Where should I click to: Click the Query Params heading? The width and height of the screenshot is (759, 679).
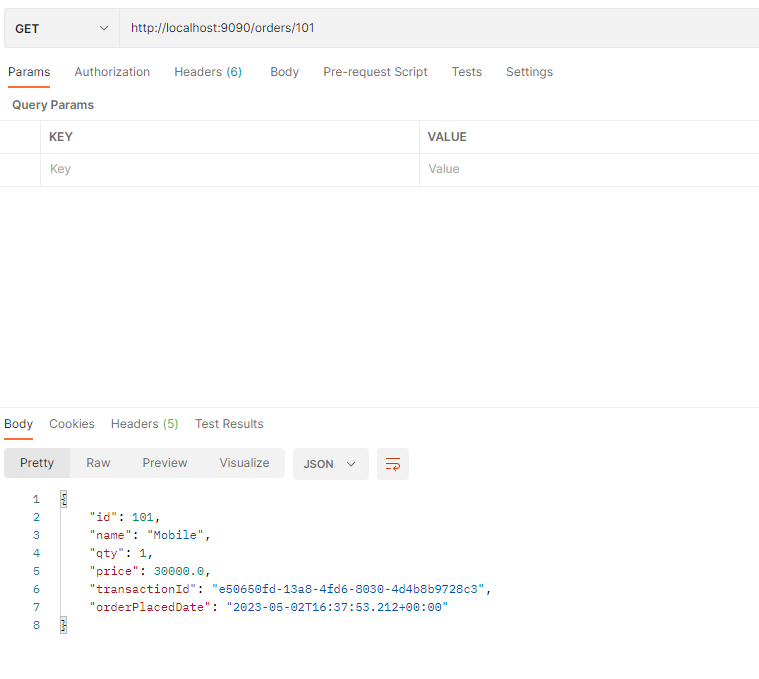click(x=53, y=105)
